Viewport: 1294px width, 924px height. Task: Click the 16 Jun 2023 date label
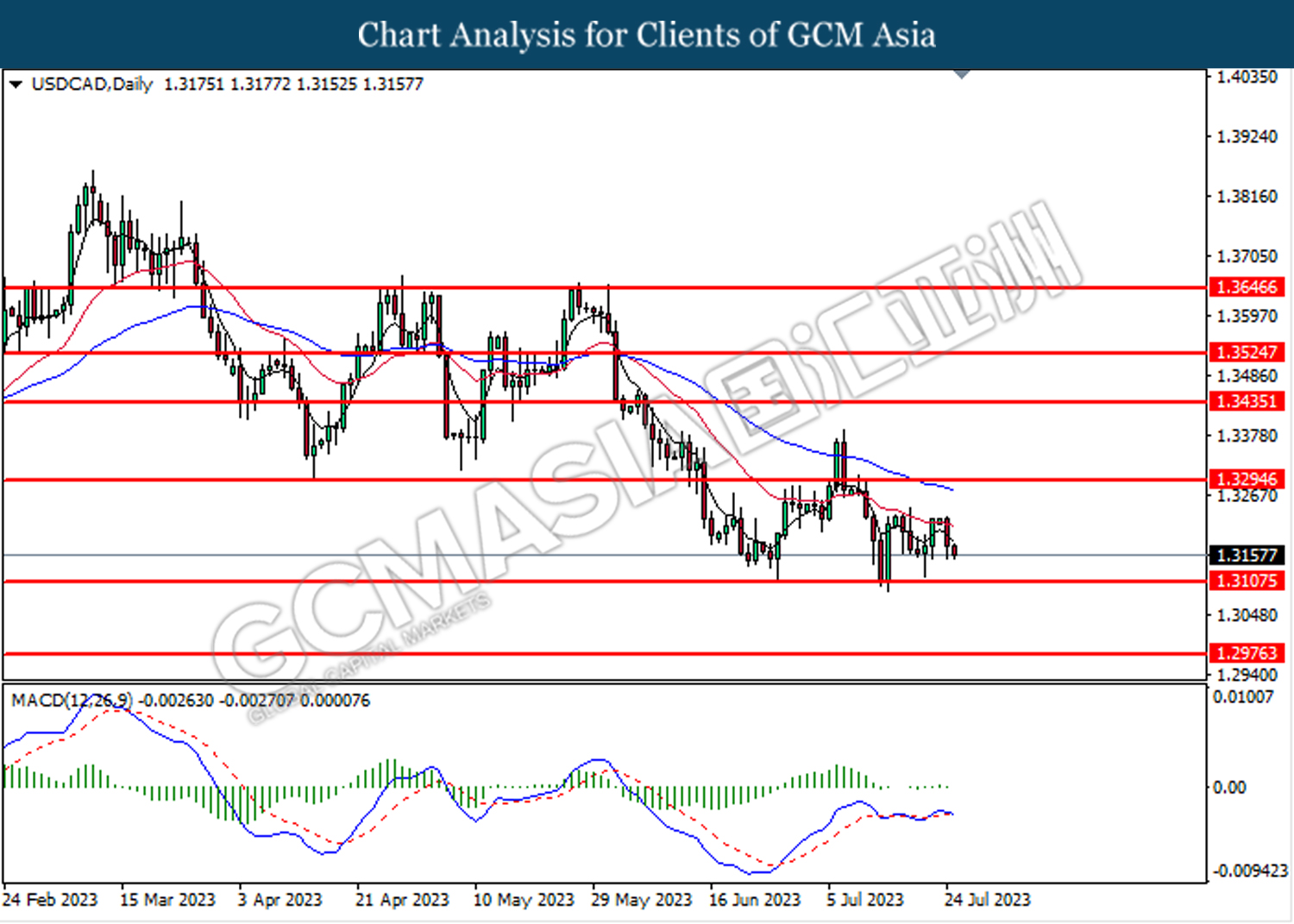click(x=755, y=900)
